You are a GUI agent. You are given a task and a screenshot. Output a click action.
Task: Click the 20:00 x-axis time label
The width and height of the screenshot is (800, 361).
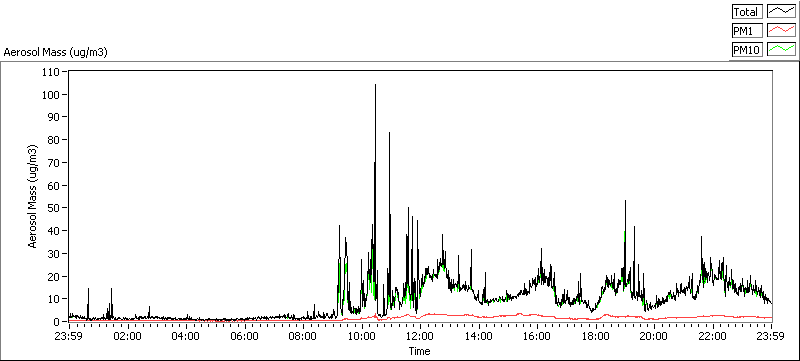pyautogui.click(x=655, y=336)
